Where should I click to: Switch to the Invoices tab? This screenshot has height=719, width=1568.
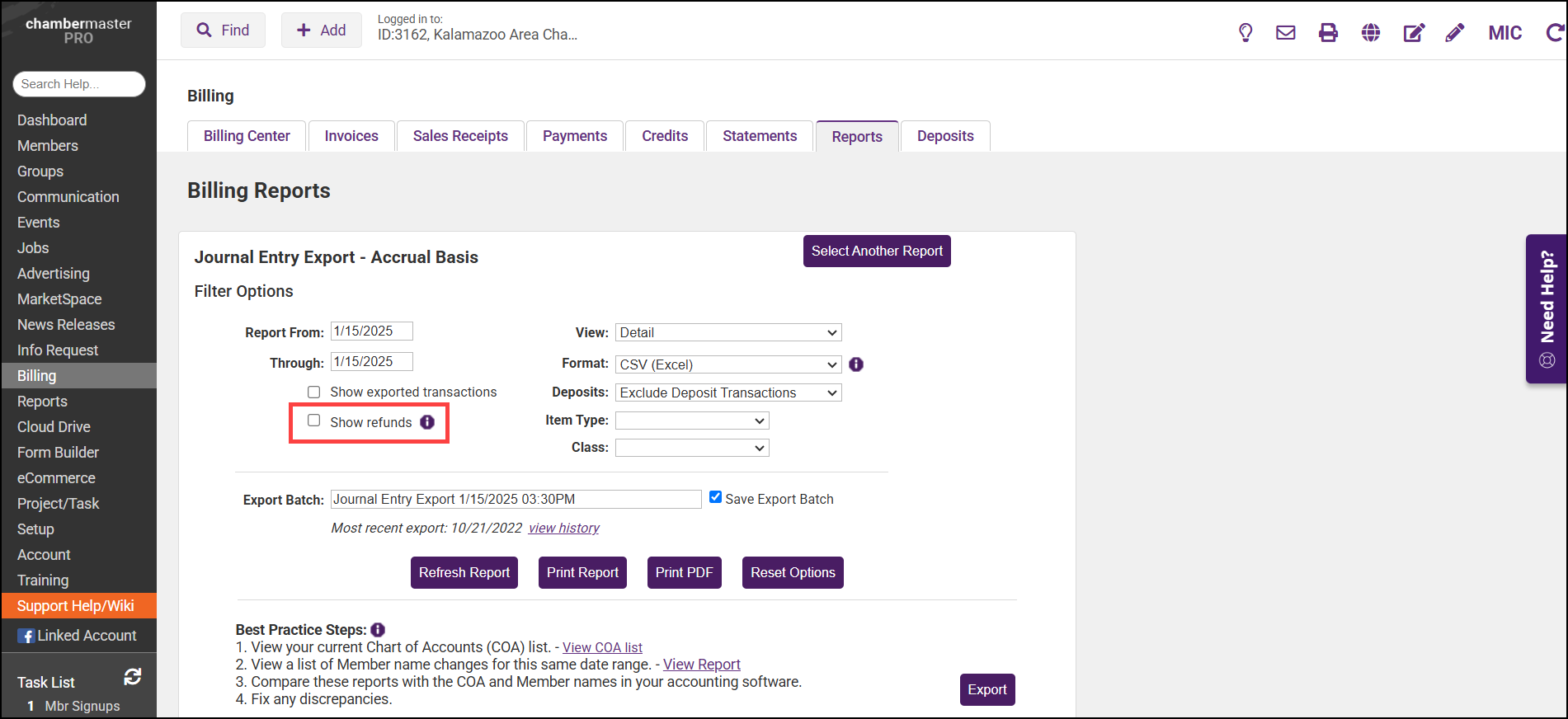click(351, 136)
